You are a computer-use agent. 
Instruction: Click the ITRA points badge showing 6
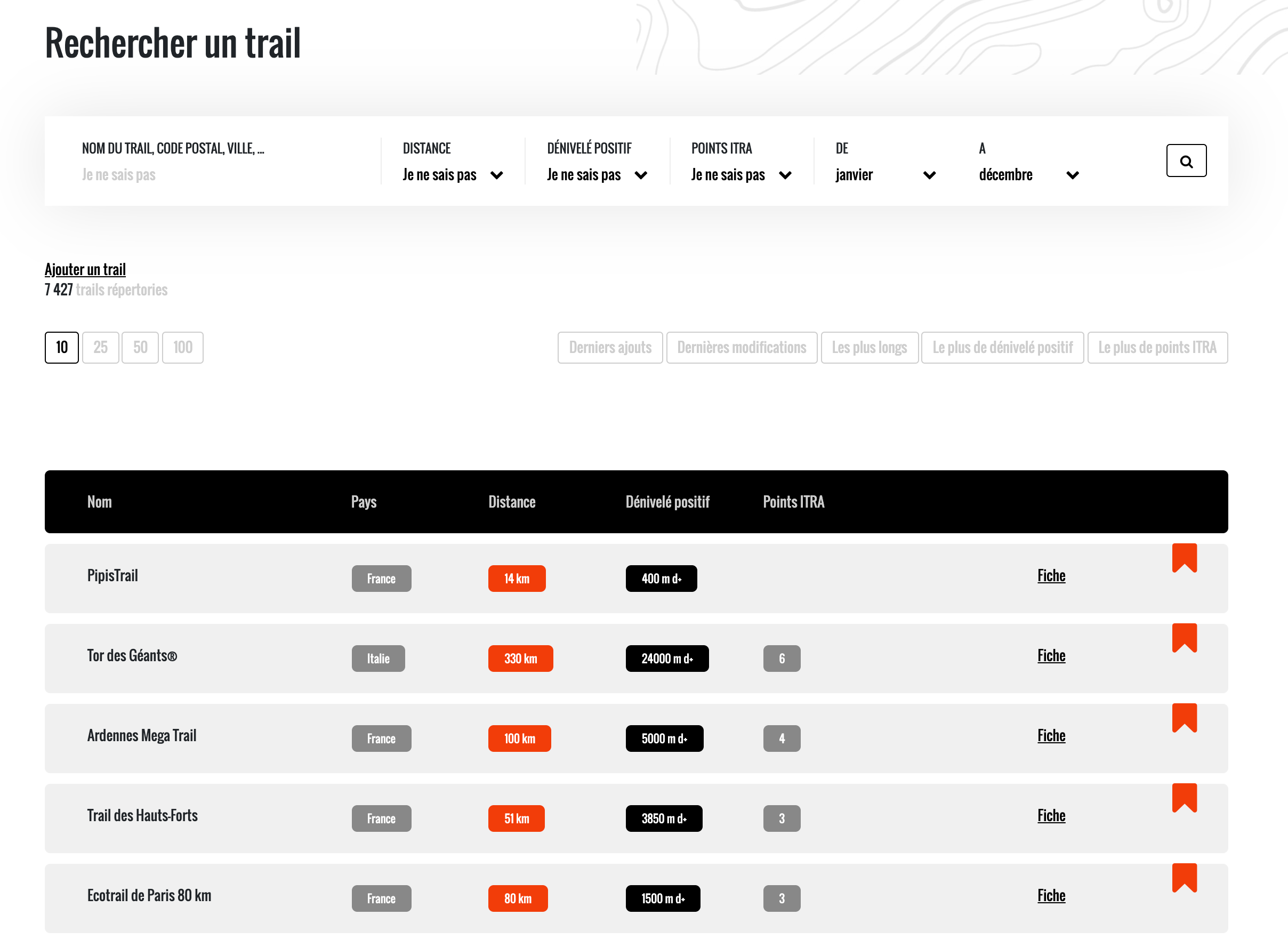click(x=782, y=659)
